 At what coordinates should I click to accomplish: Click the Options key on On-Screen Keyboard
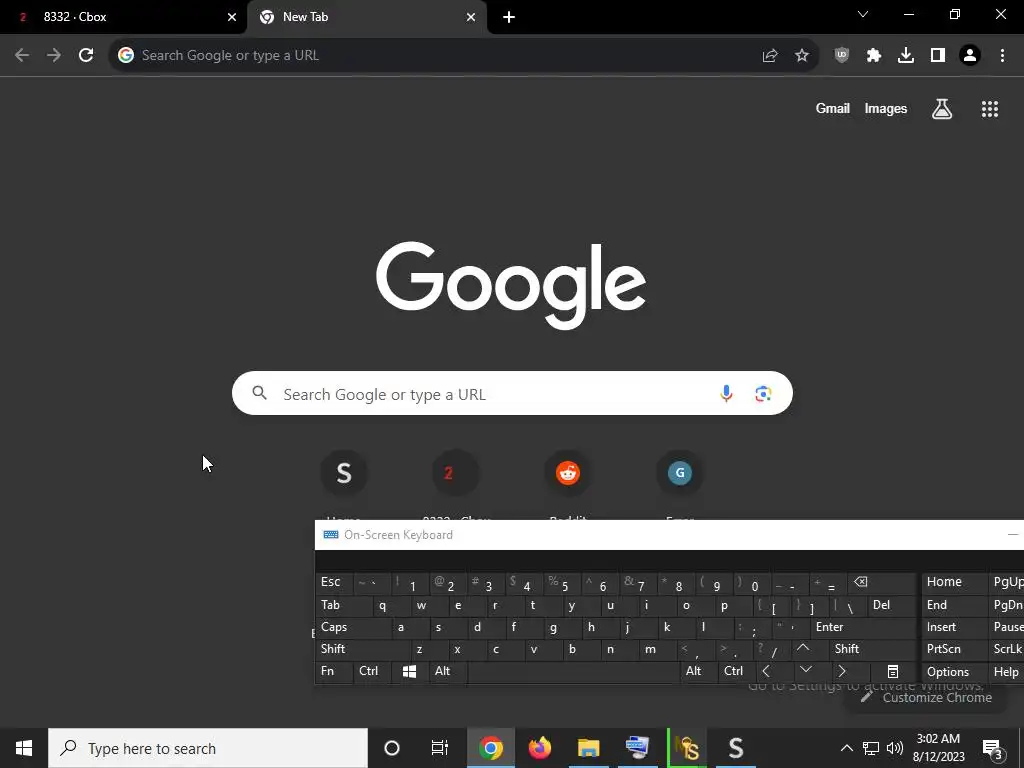pyautogui.click(x=955, y=671)
